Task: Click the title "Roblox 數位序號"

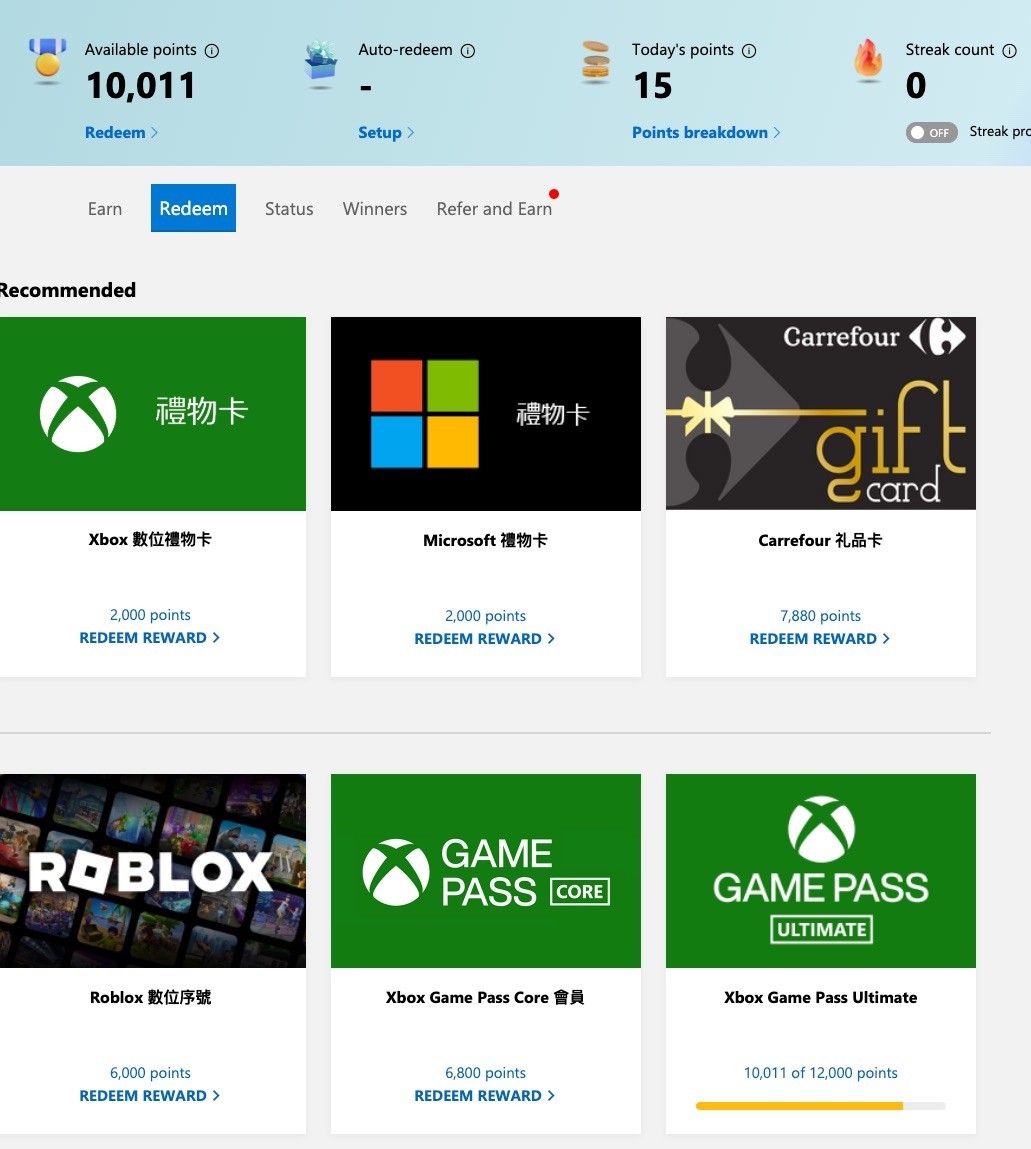Action: click(150, 997)
